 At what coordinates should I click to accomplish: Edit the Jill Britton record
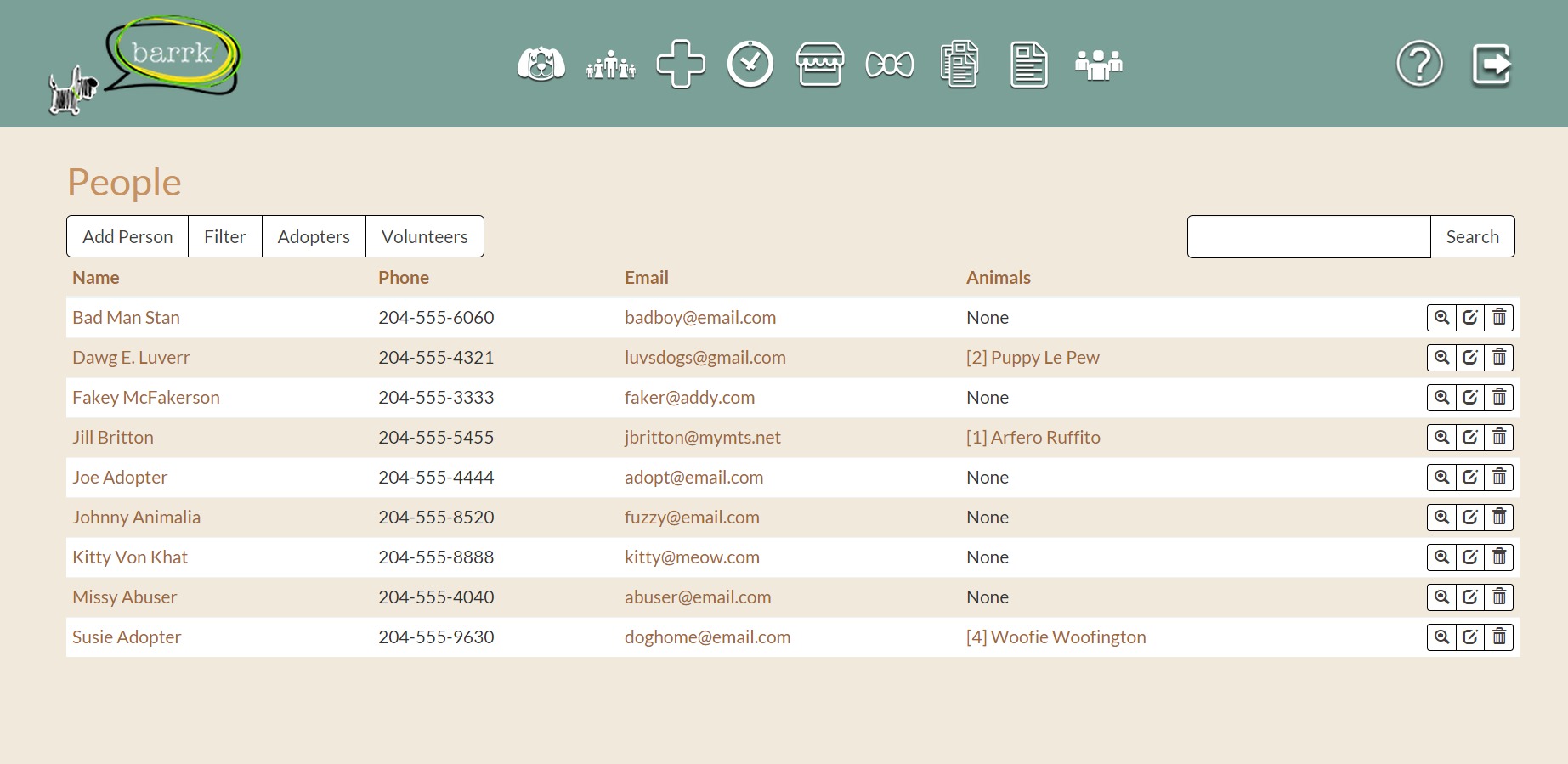tap(1470, 438)
